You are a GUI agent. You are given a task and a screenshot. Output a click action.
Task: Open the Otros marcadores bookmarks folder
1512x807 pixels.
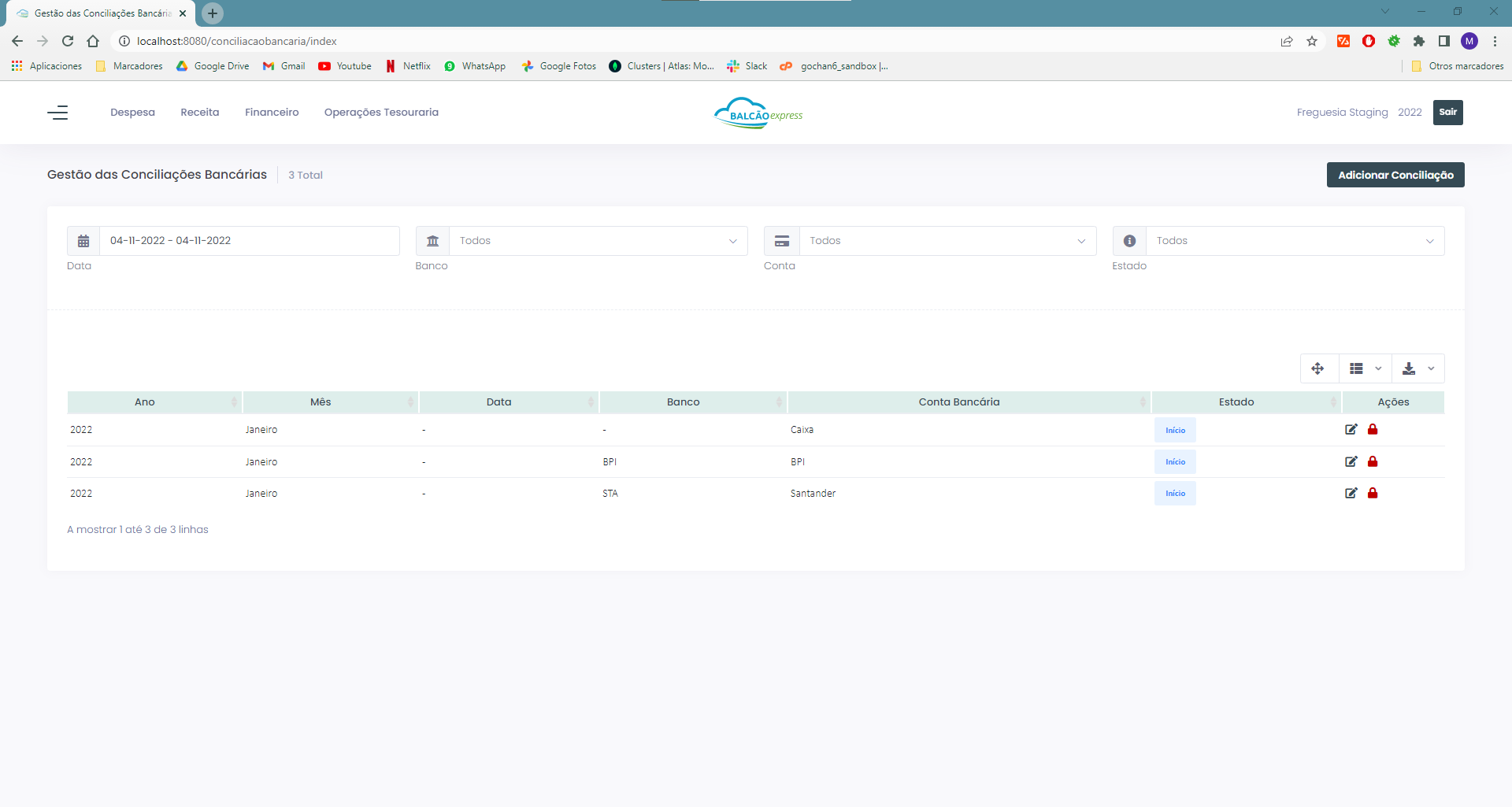coord(1458,66)
